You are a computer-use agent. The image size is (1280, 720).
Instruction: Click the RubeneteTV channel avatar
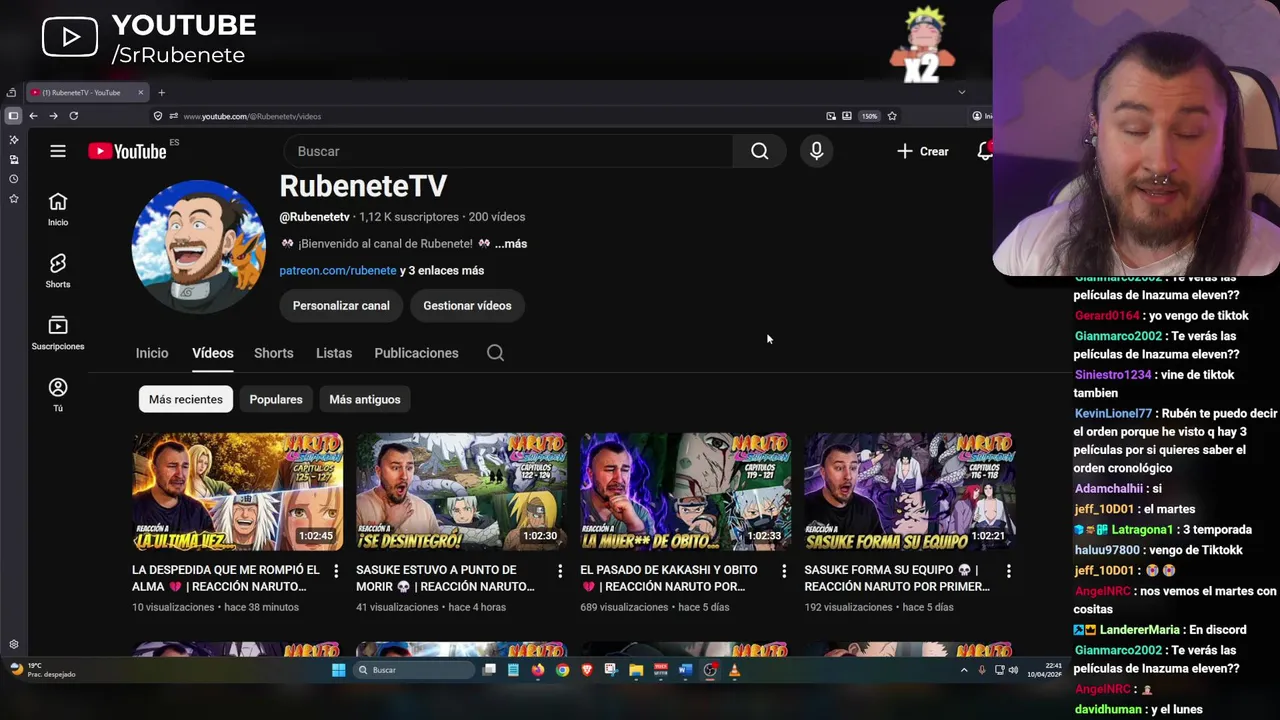pos(199,247)
